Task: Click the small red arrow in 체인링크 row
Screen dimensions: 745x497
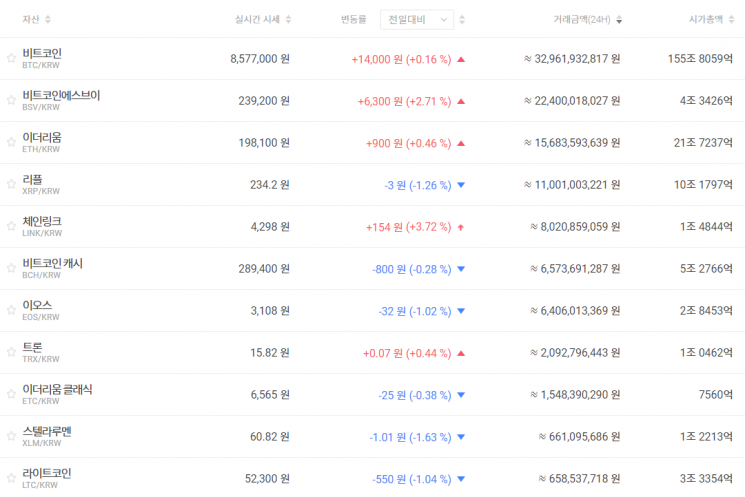Action: click(x=460, y=227)
